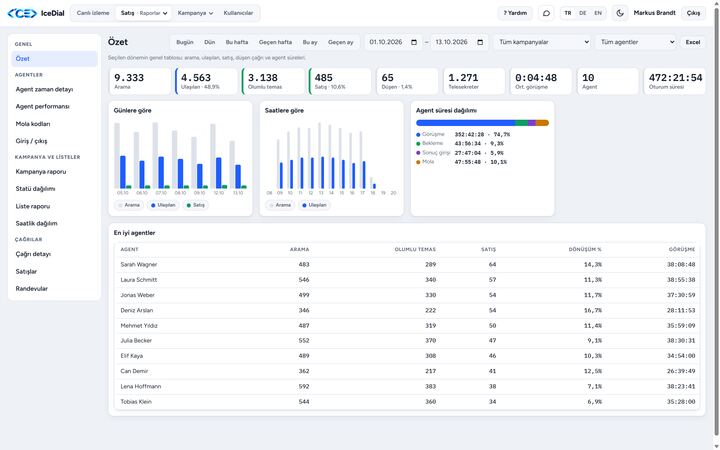Toggle Arama legend in Günlere göre chart
Screen dimensions: 720x450
point(129,205)
